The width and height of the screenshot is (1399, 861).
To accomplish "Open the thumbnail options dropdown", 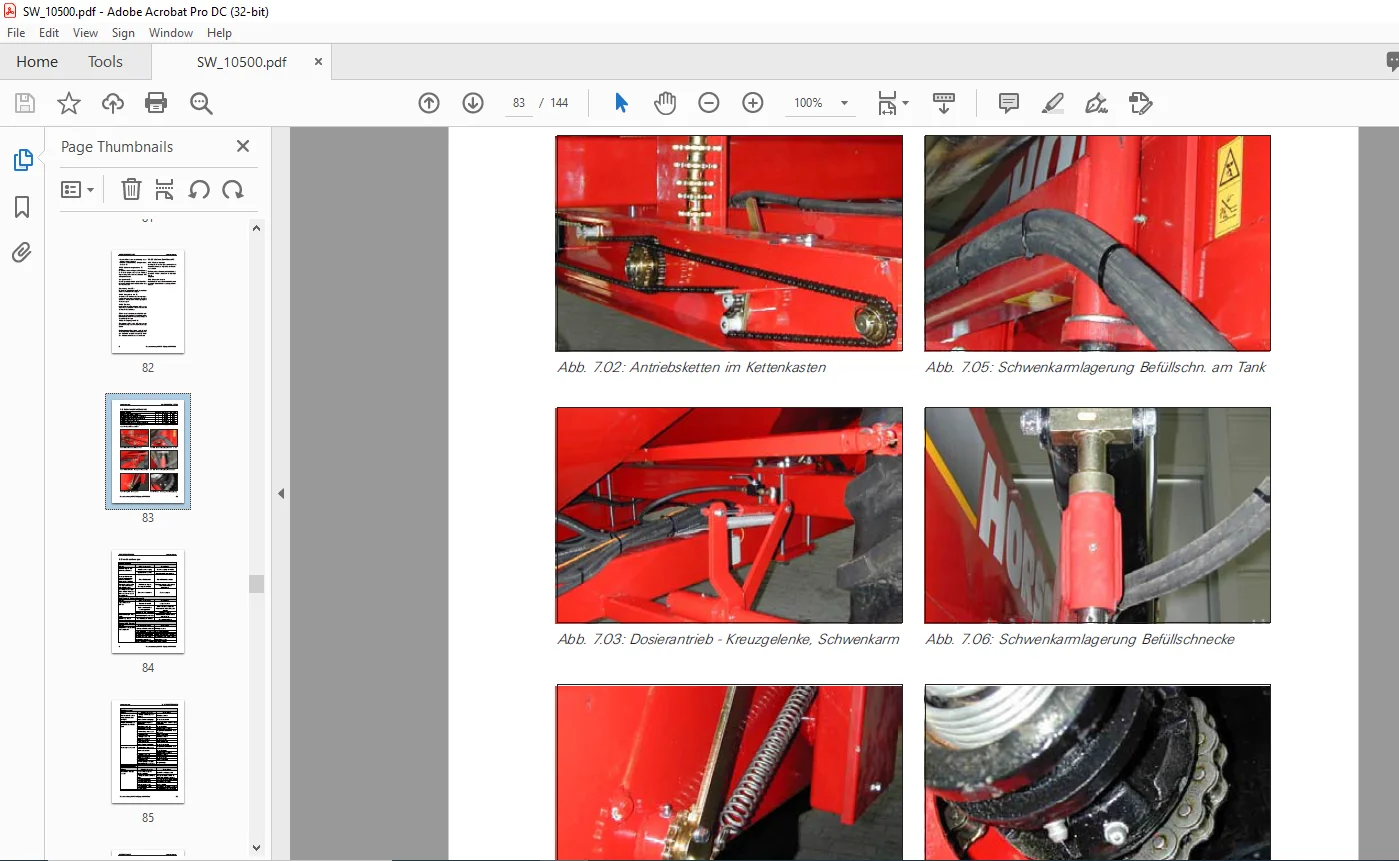I will (77, 189).
